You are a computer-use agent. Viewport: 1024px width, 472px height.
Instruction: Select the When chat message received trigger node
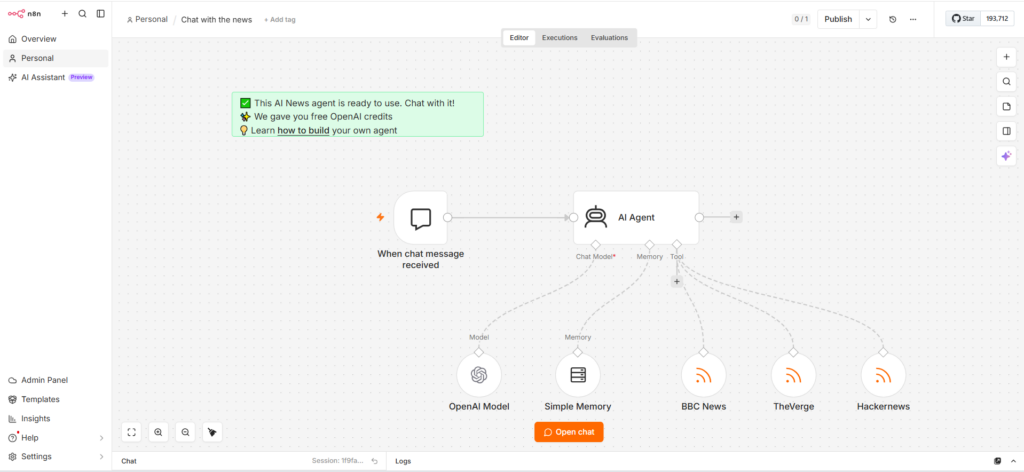click(421, 217)
